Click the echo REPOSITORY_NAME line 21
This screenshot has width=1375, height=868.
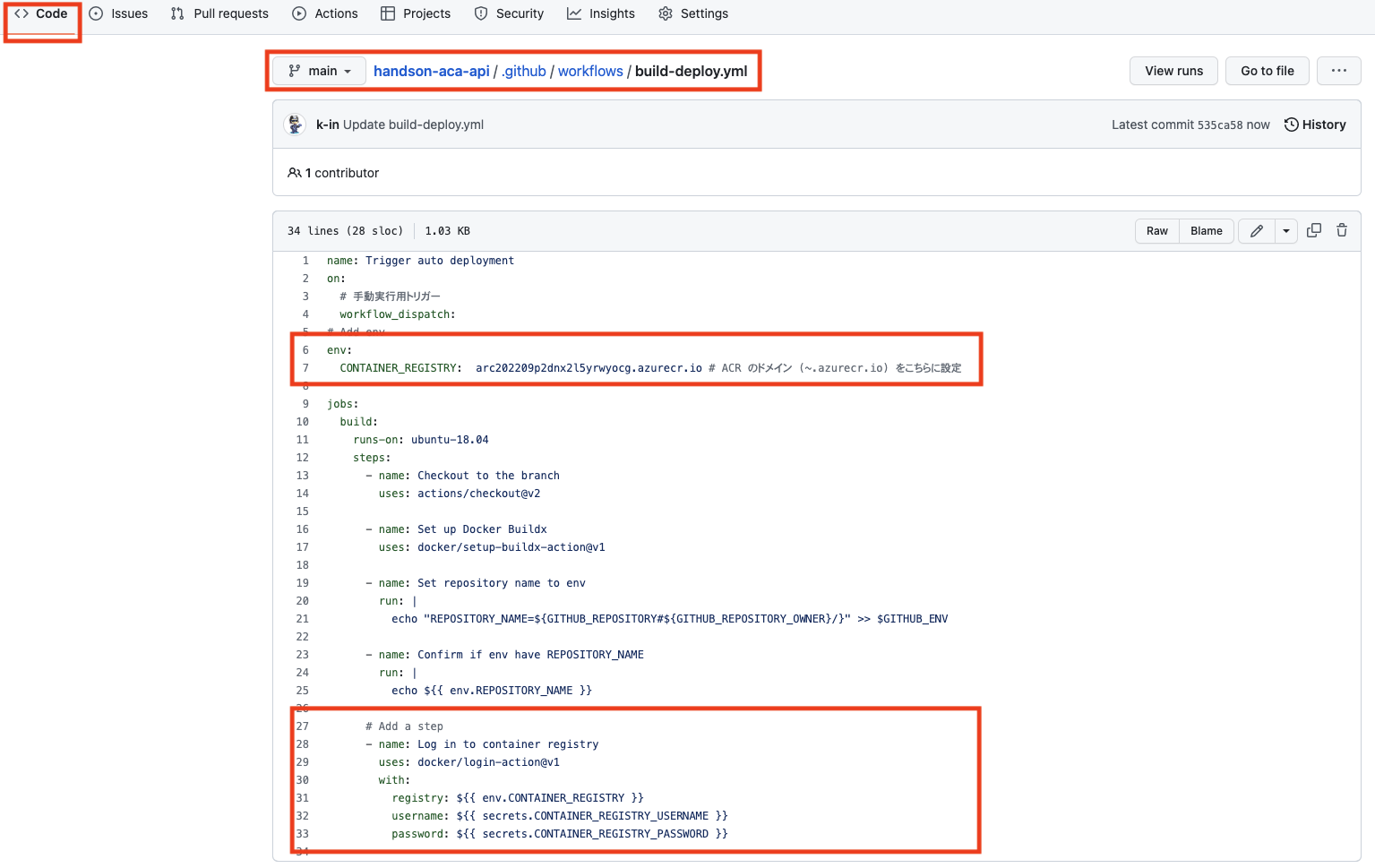669,619
